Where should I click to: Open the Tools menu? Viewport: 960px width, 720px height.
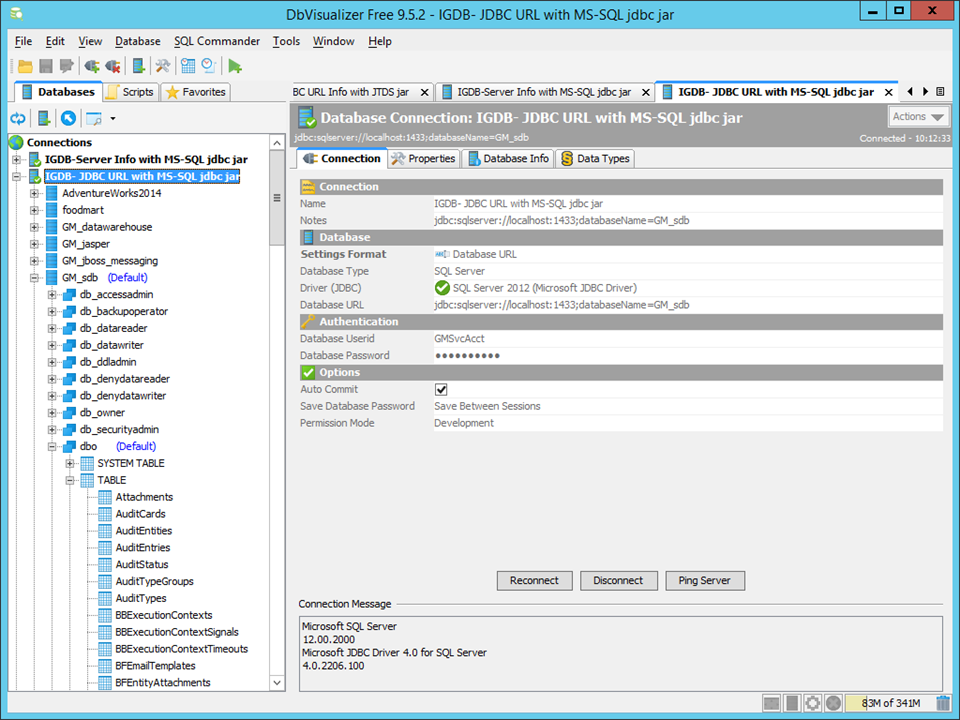coord(287,41)
